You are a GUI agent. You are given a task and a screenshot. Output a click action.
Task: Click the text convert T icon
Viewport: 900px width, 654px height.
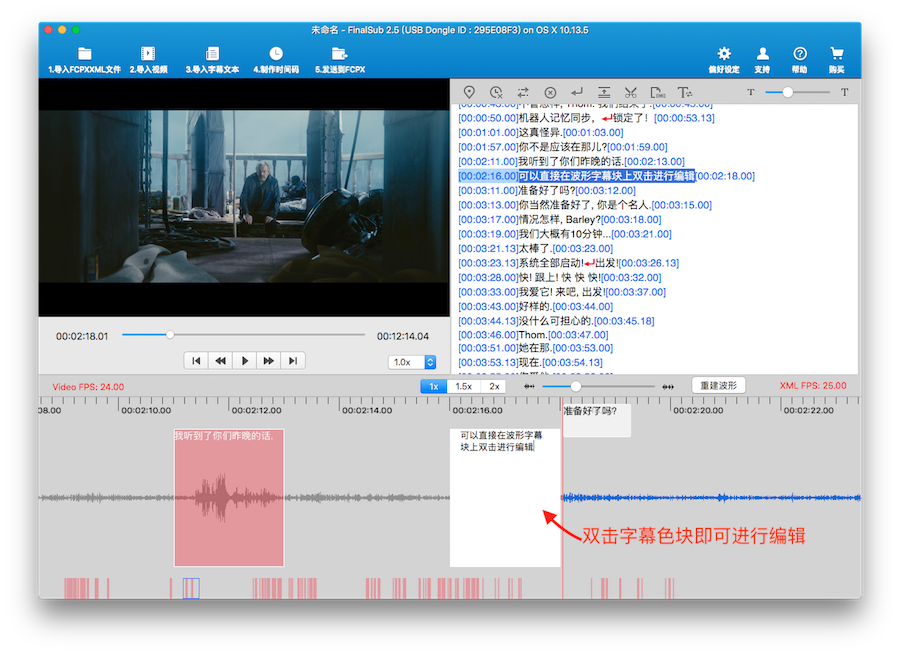click(685, 92)
